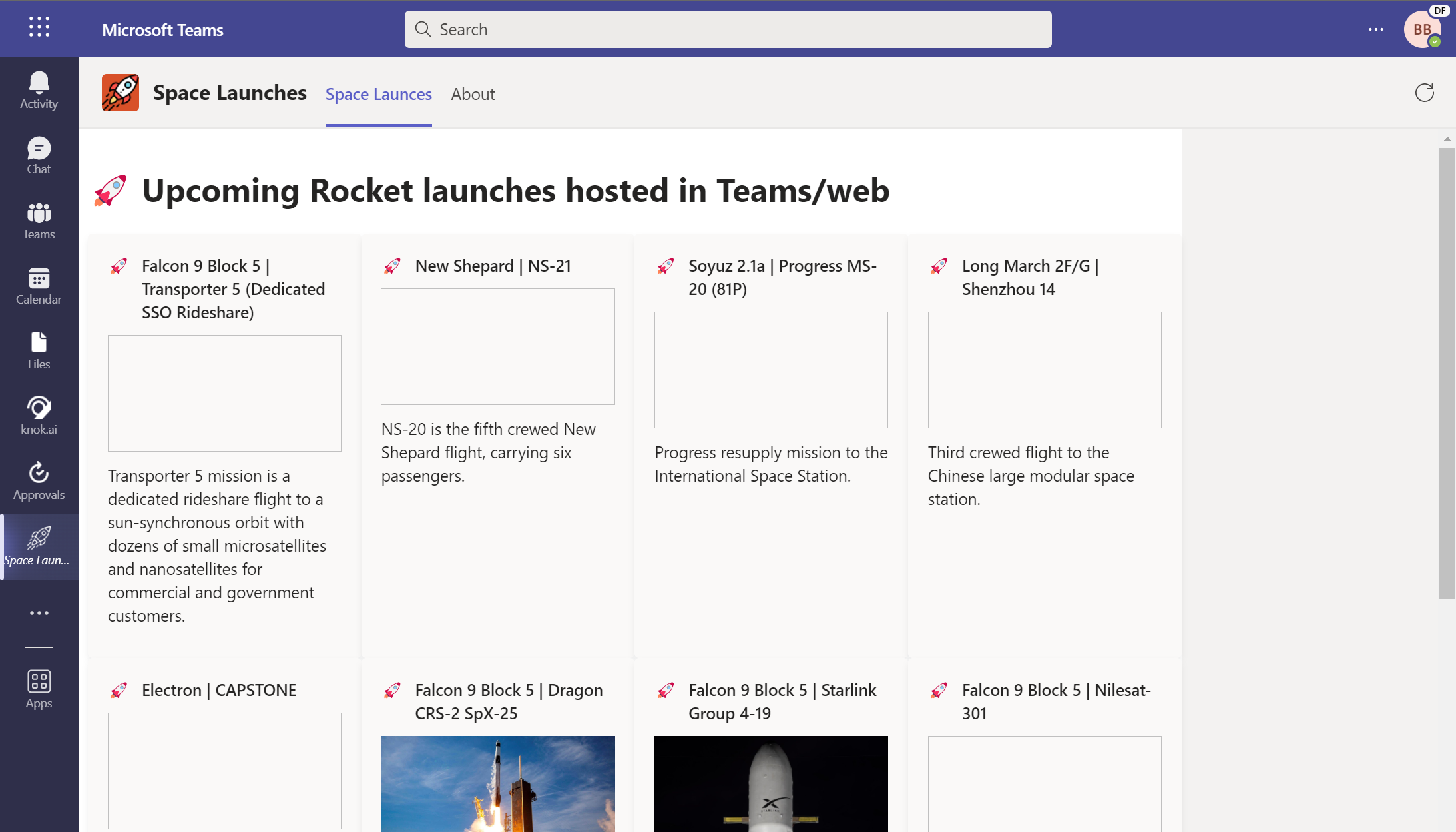The width and height of the screenshot is (1456, 832).
Task: Open the Starlink Group 4-19 rocket photo
Action: pyautogui.click(x=771, y=784)
